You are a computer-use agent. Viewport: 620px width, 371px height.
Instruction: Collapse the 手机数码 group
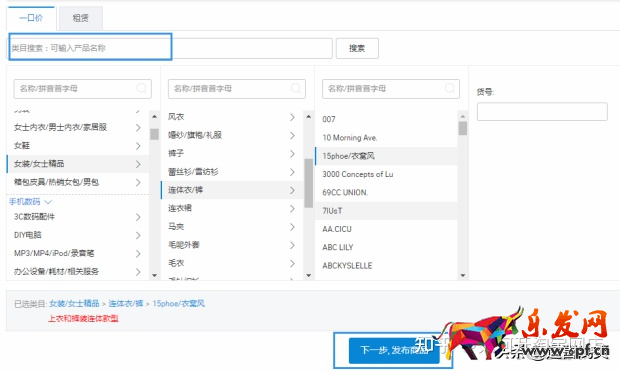point(30,202)
